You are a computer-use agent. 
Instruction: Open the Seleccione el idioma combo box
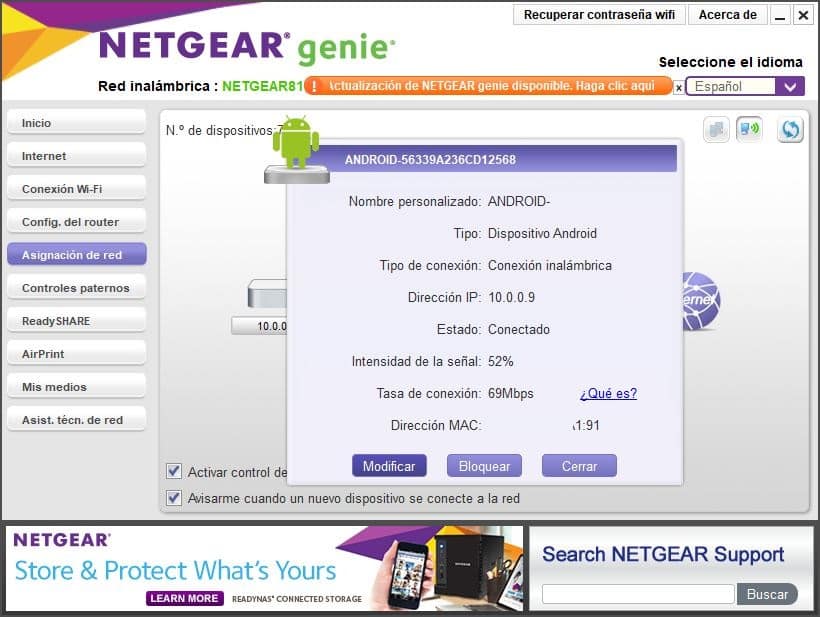[x=745, y=86]
